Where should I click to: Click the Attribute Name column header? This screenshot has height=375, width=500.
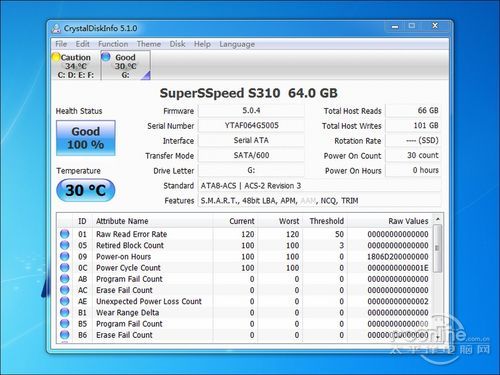(152, 221)
